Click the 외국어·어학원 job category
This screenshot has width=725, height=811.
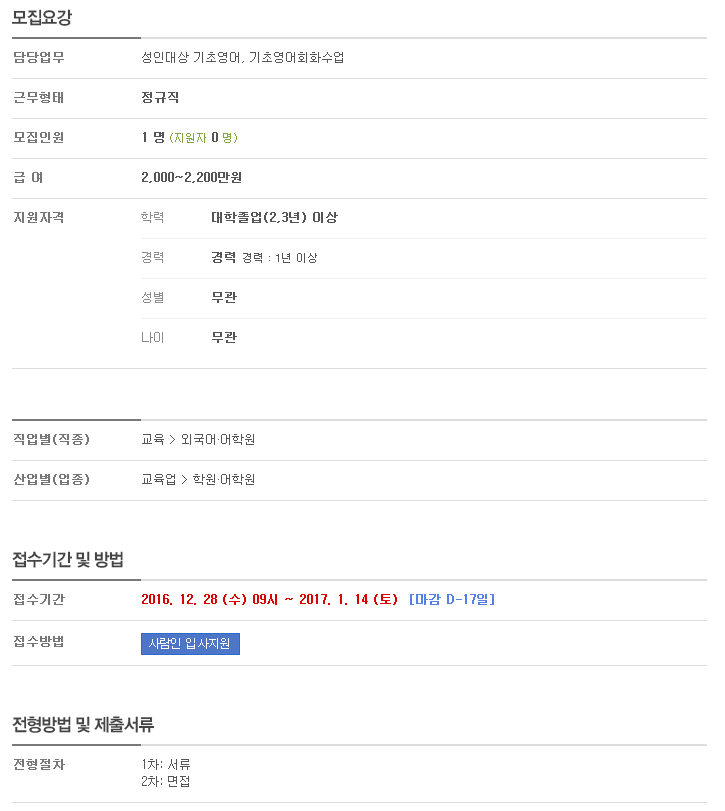[218, 439]
